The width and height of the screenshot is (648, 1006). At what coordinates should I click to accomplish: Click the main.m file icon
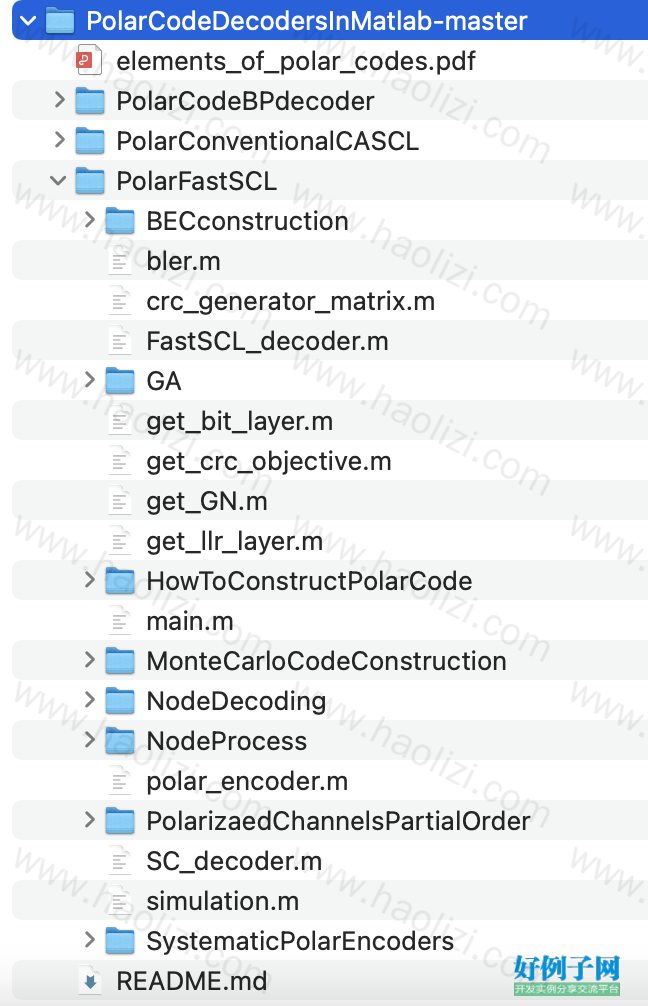click(119, 621)
